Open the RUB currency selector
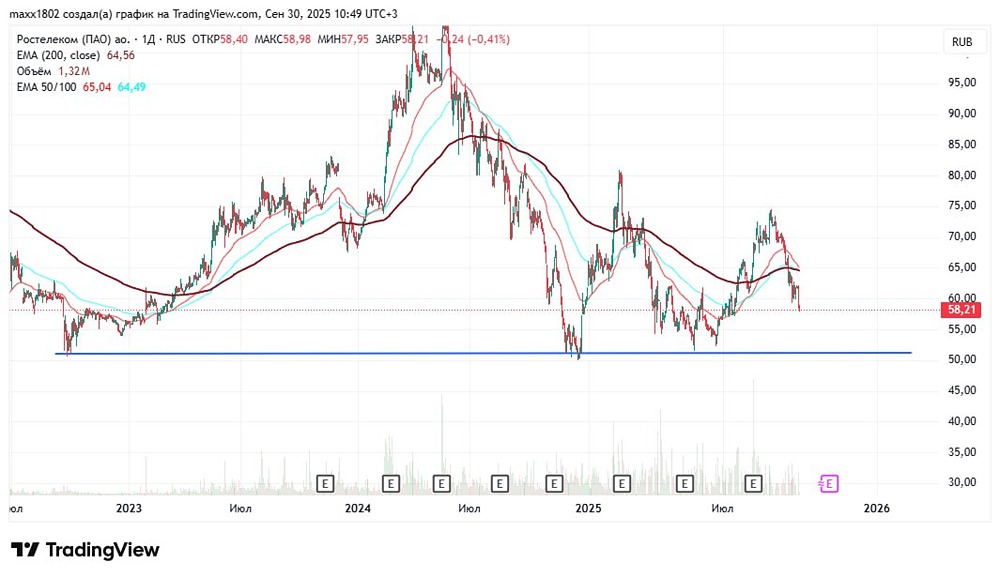Image resolution: width=1000 pixels, height=578 pixels. (x=962, y=42)
